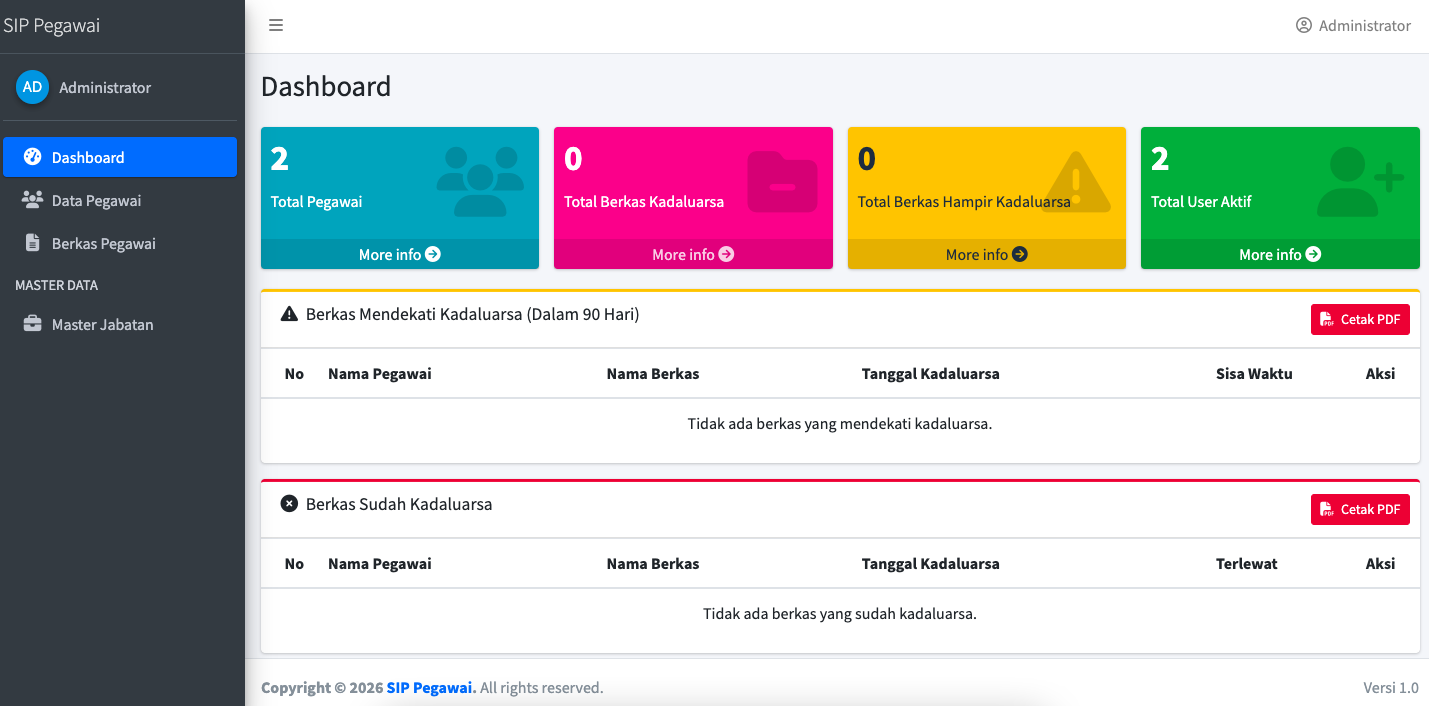Viewport: 1429px width, 706px height.
Task: Open the Data Pegawai menu item
Action: pyautogui.click(x=96, y=200)
